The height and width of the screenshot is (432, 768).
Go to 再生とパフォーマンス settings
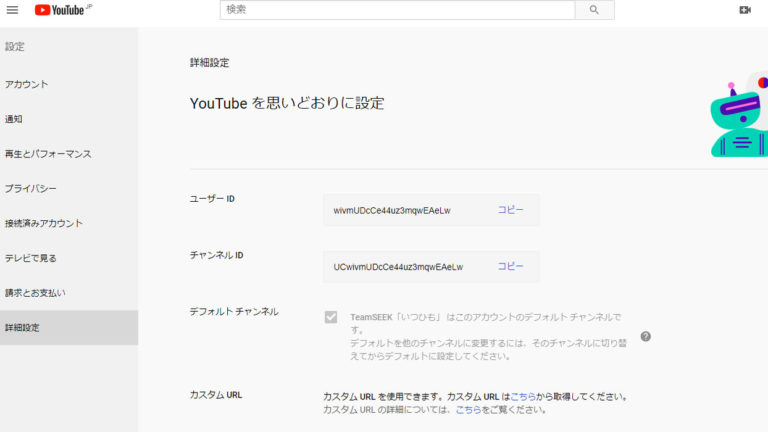[48, 154]
